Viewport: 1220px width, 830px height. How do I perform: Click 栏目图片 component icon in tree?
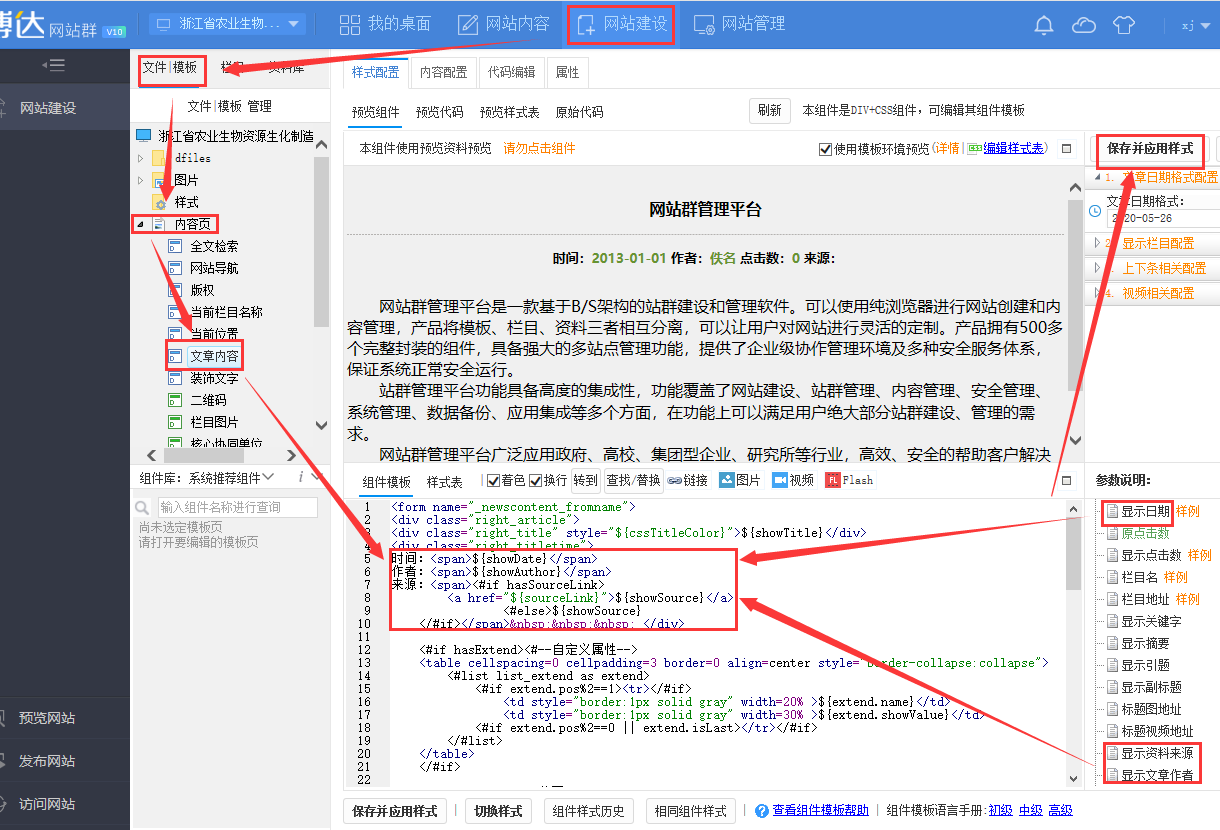(175, 422)
